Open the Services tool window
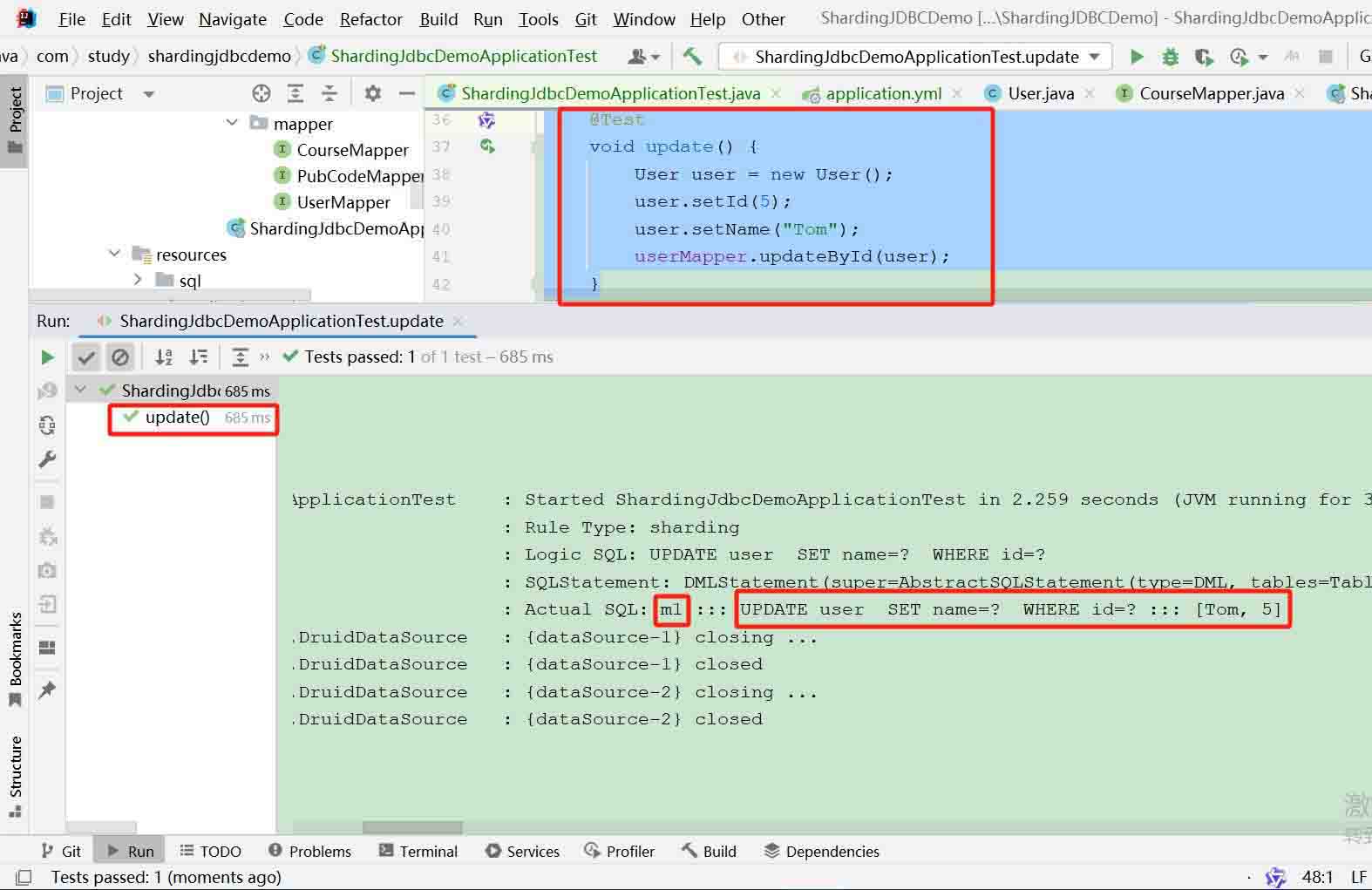1372x890 pixels. click(523, 851)
